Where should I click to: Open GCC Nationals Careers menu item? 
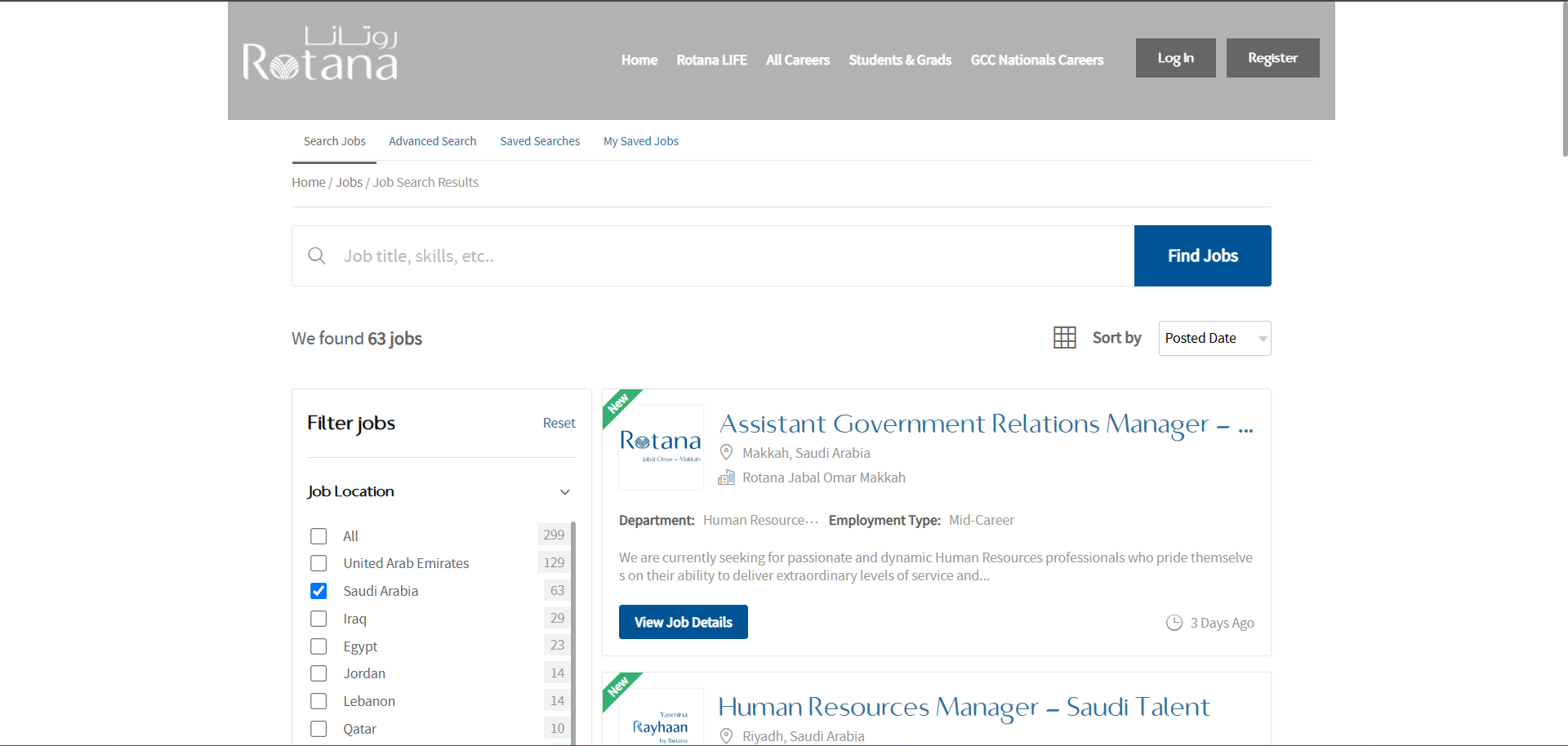(x=1036, y=60)
